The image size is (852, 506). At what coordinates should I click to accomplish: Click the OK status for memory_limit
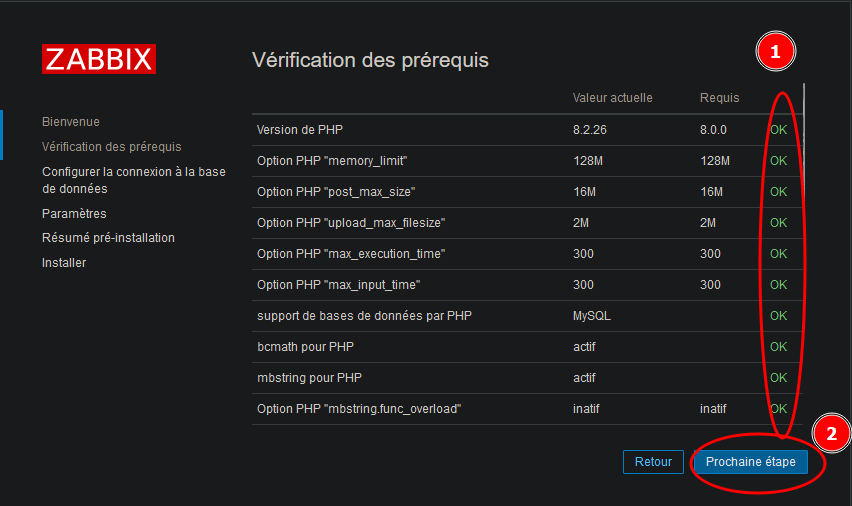(778, 161)
